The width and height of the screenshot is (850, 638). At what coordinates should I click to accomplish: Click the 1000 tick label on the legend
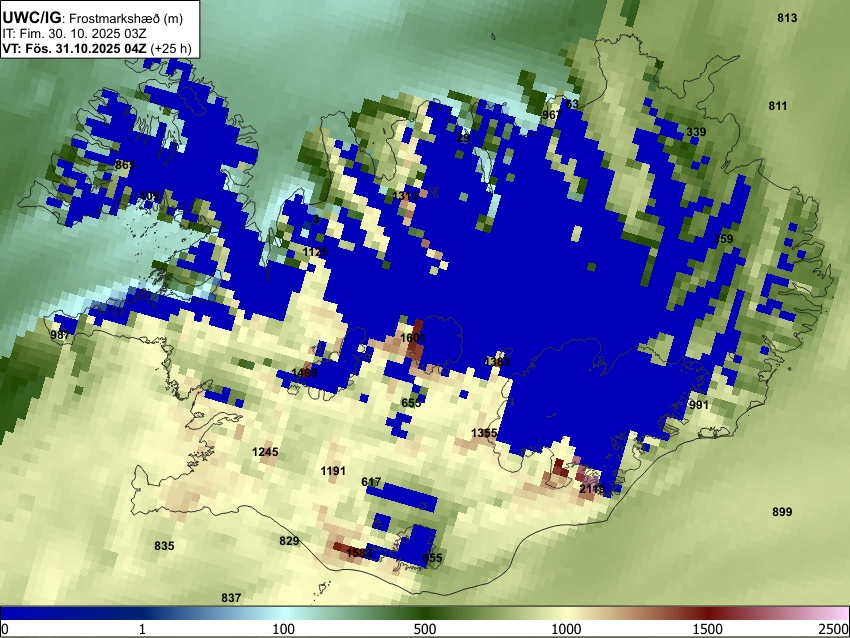(x=566, y=629)
